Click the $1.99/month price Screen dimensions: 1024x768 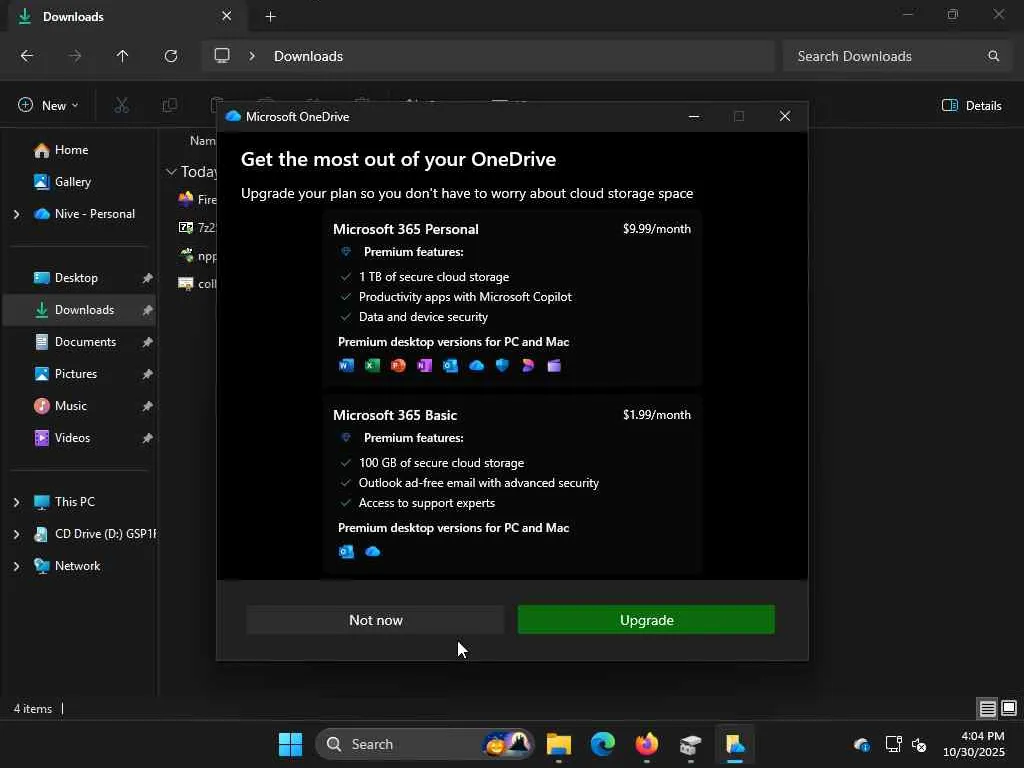coord(656,415)
